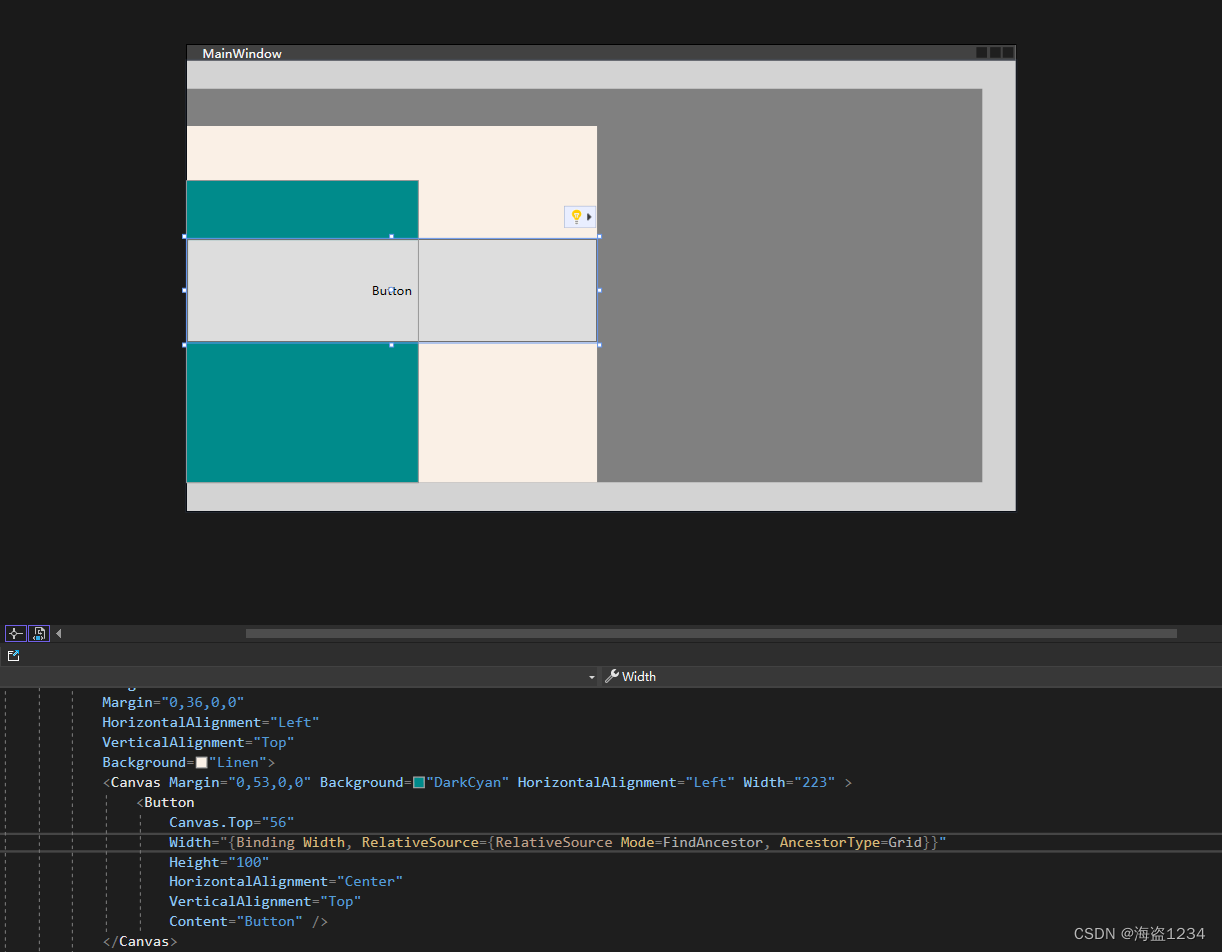Viewport: 1222px width, 952px height.
Task: Select the Button control on the design canvas
Action: [391, 290]
